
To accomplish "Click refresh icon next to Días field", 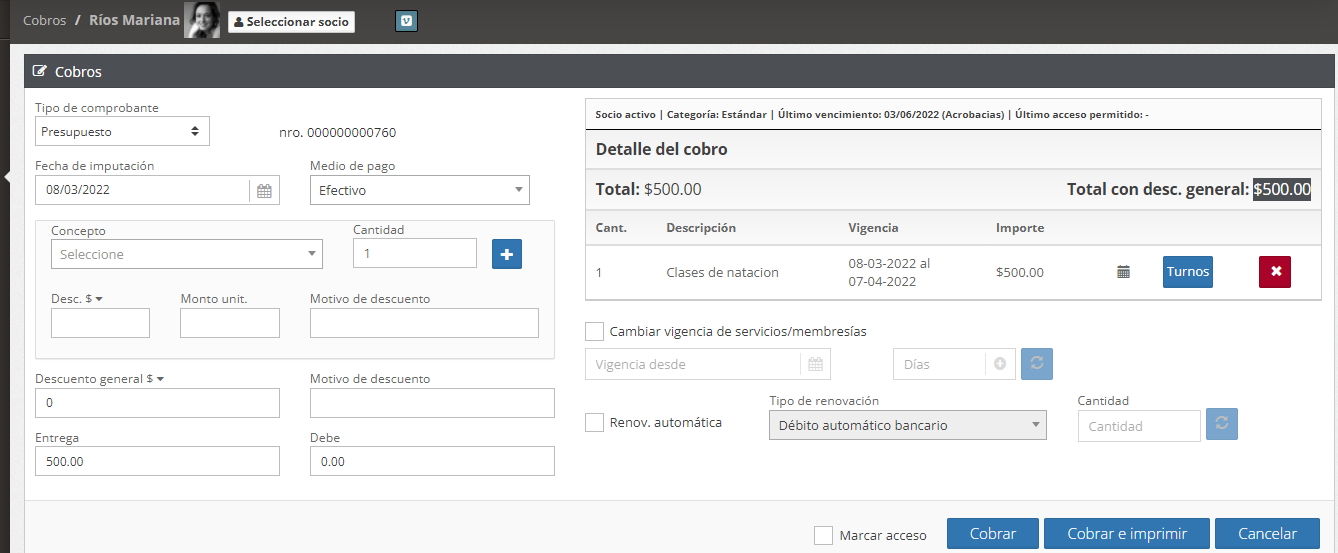I will (x=1035, y=364).
